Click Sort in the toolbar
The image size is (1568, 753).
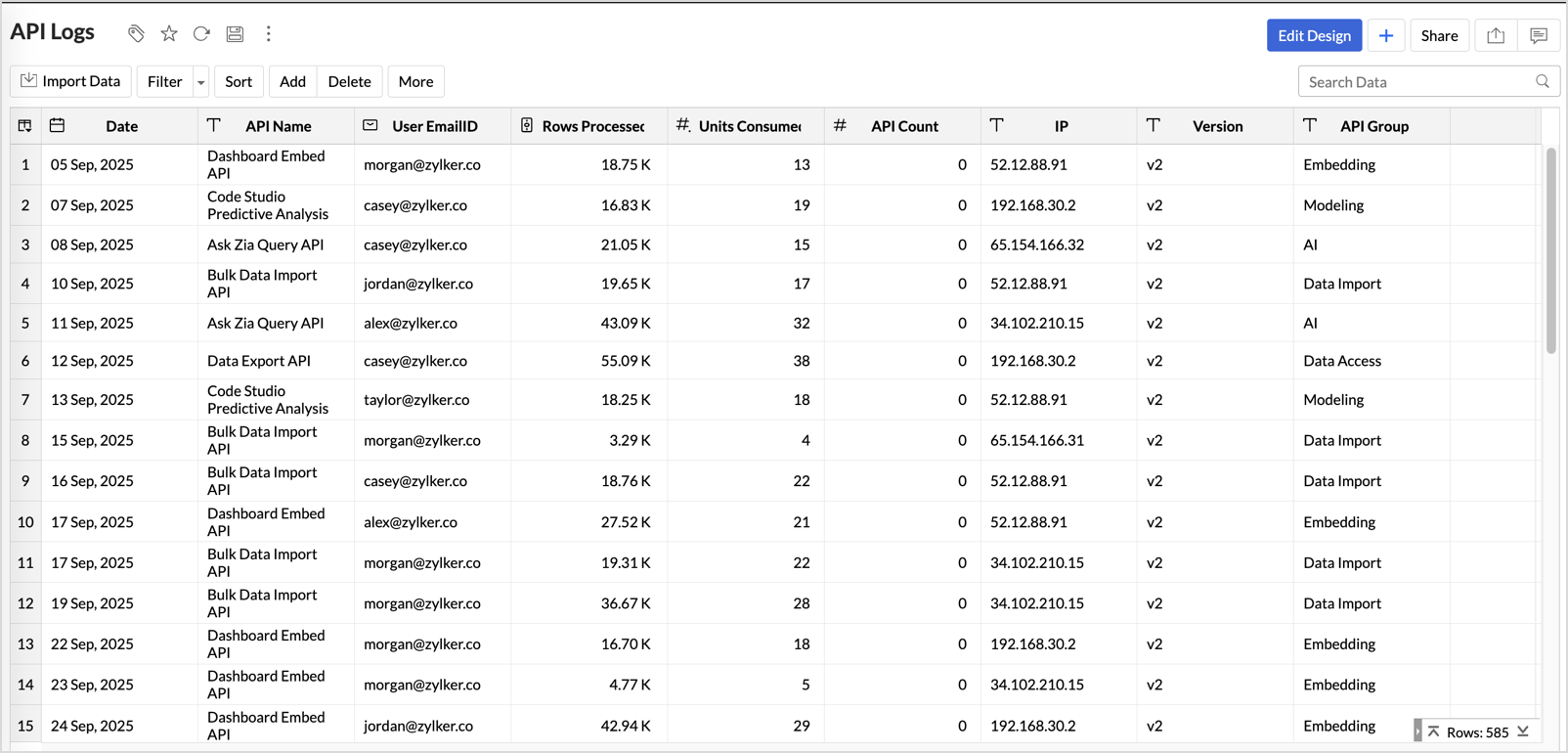point(239,82)
